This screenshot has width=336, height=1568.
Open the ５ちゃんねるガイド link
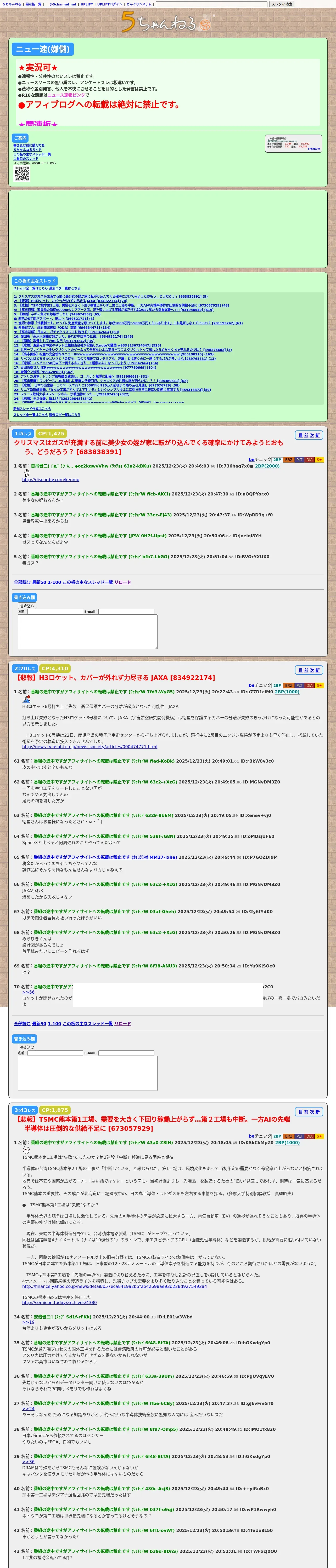pos(27,150)
